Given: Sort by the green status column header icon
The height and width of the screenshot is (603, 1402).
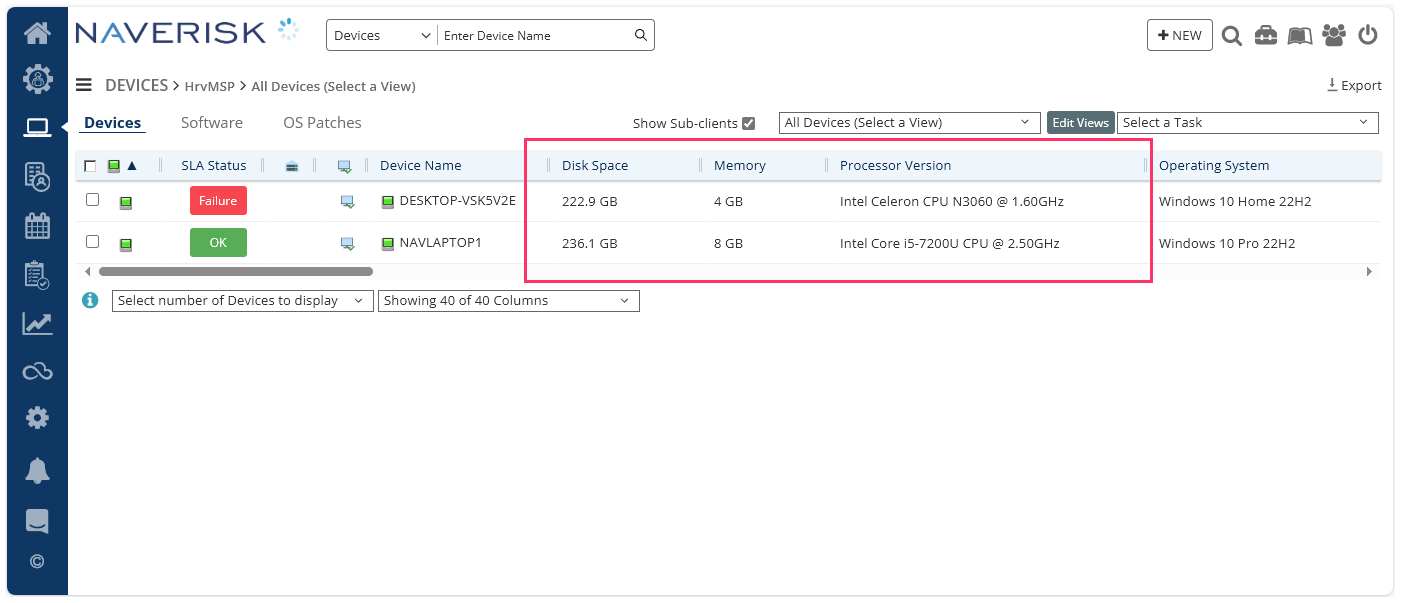Looking at the screenshot, I should pyautogui.click(x=114, y=166).
